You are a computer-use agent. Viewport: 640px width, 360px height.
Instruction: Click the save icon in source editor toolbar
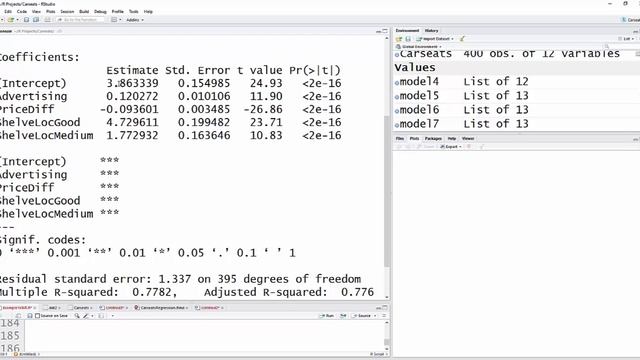coord(29,316)
